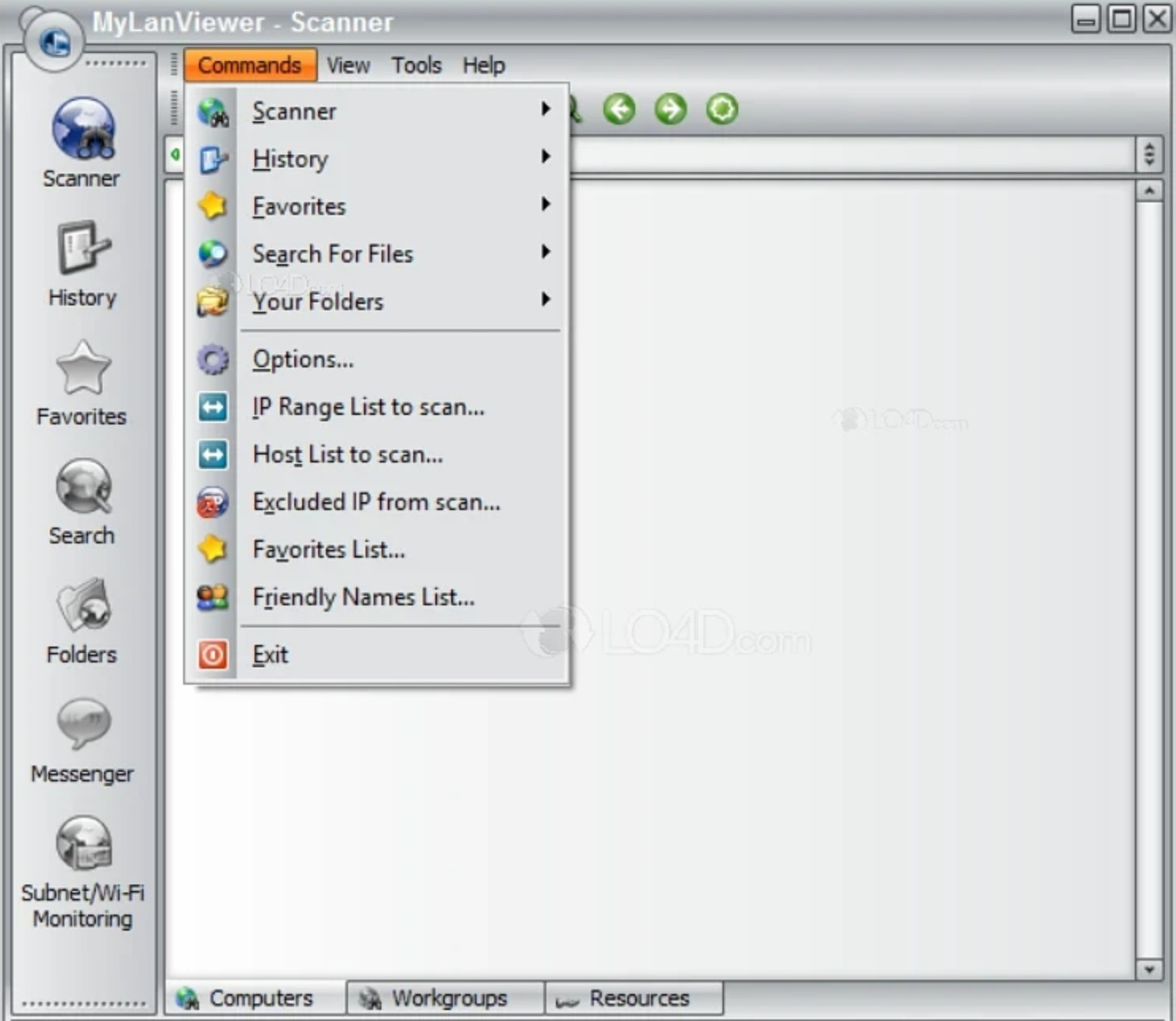Click the app logo orb button

pos(54,41)
